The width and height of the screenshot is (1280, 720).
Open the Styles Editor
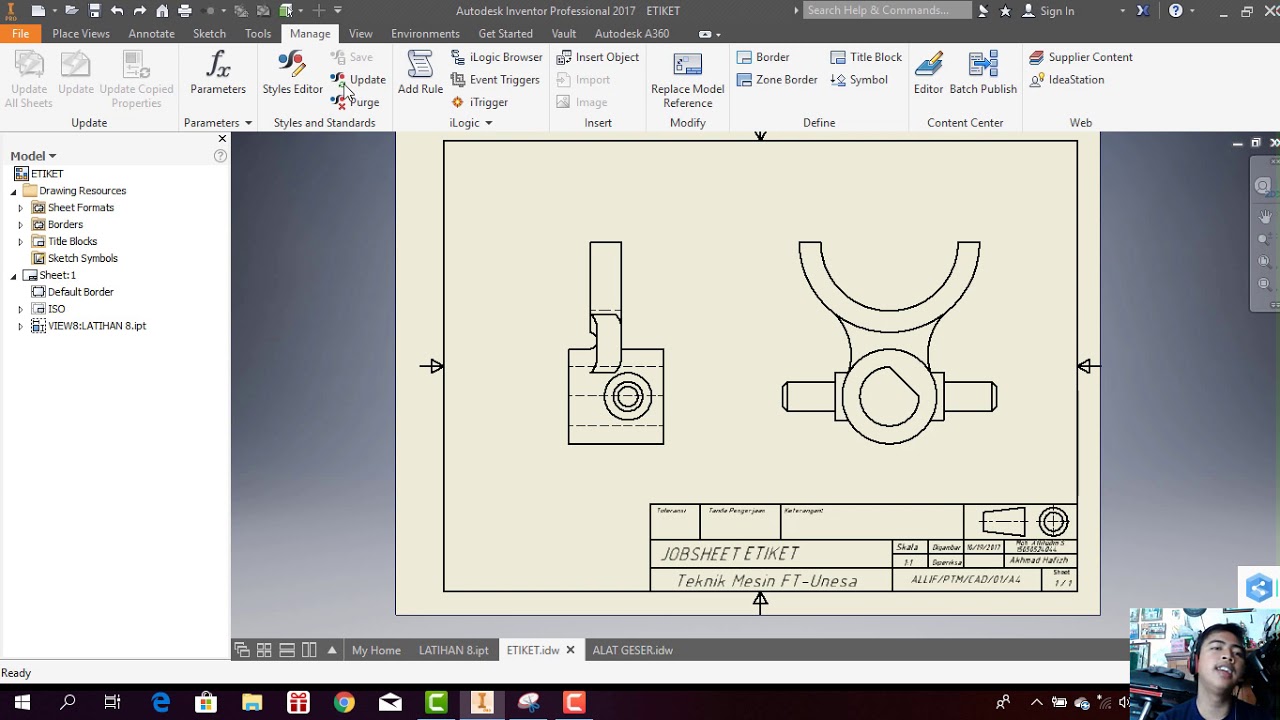click(292, 74)
